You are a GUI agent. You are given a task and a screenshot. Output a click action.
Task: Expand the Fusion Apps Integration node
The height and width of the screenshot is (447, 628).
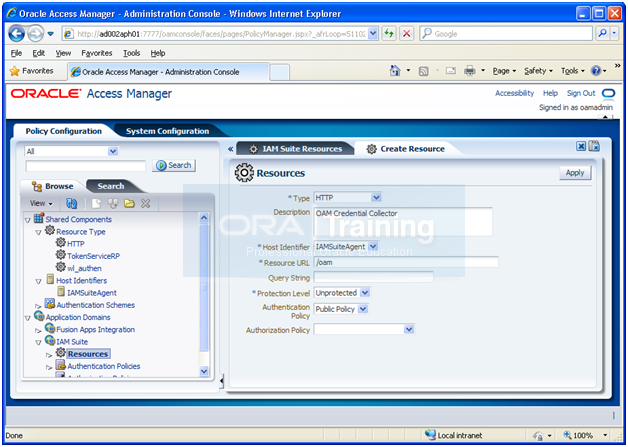click(x=38, y=330)
